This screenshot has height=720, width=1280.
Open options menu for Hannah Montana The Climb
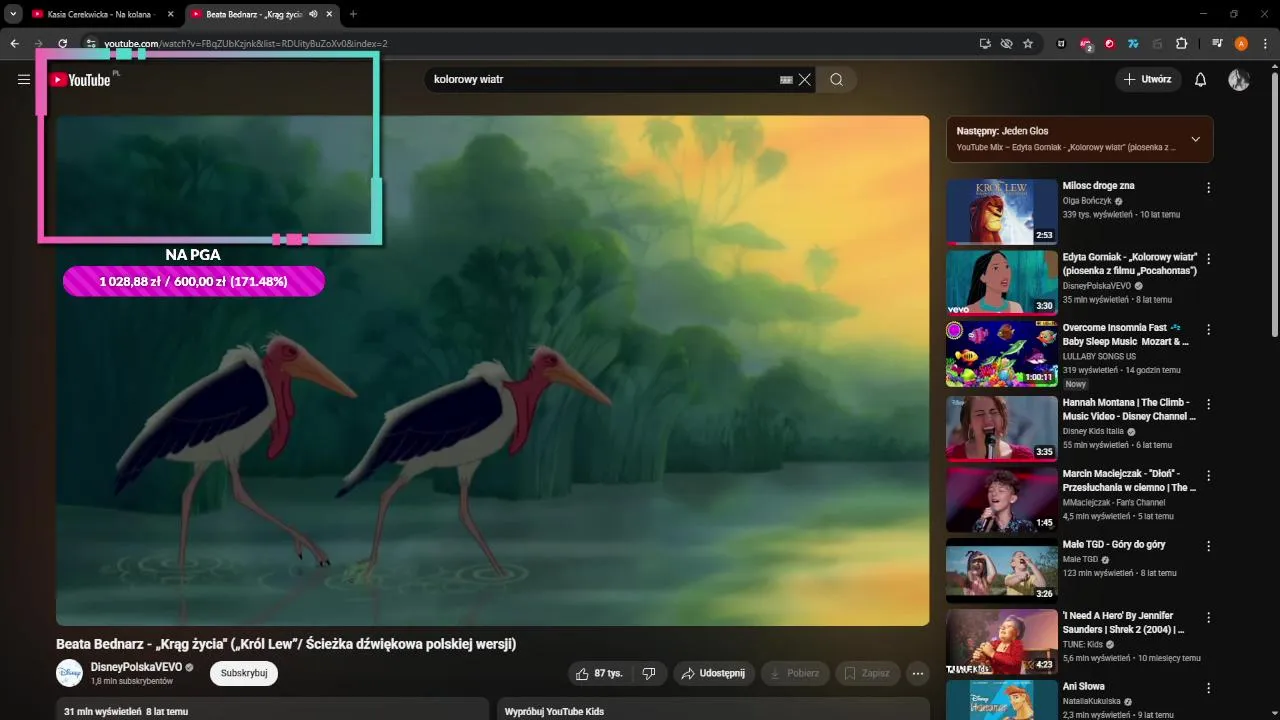[x=1208, y=405]
